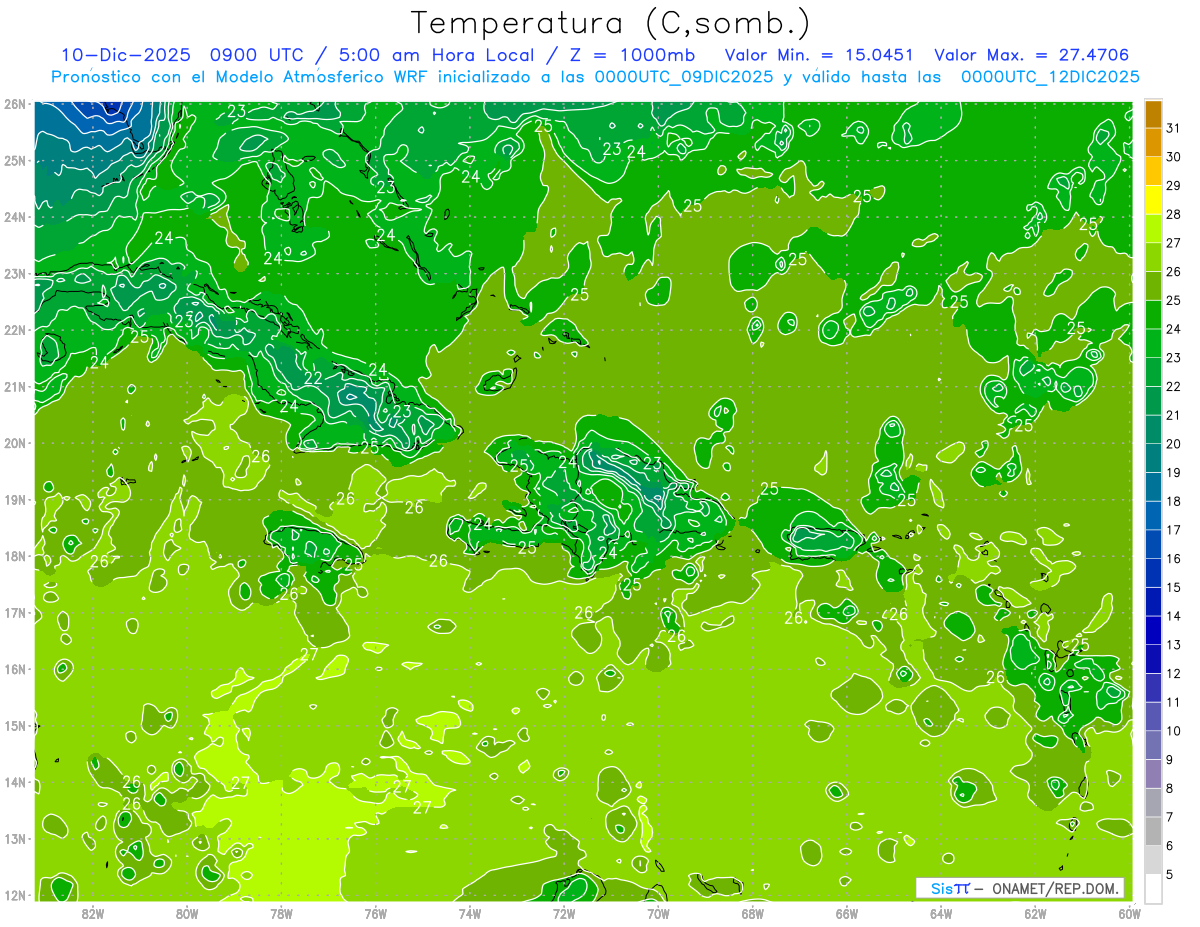Click the '62W' longitude axis label

pyautogui.click(x=1035, y=913)
